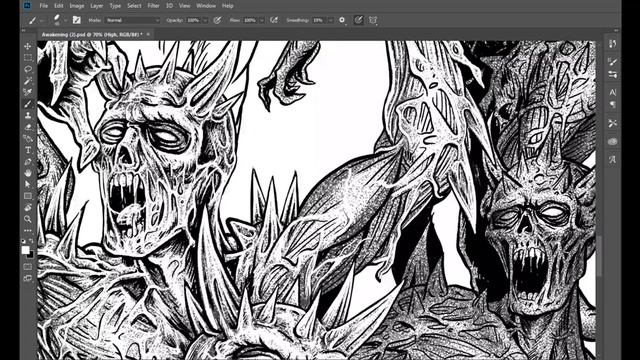This screenshot has width=640, height=360.
Task: Open the Layer menu
Action: 97,6
